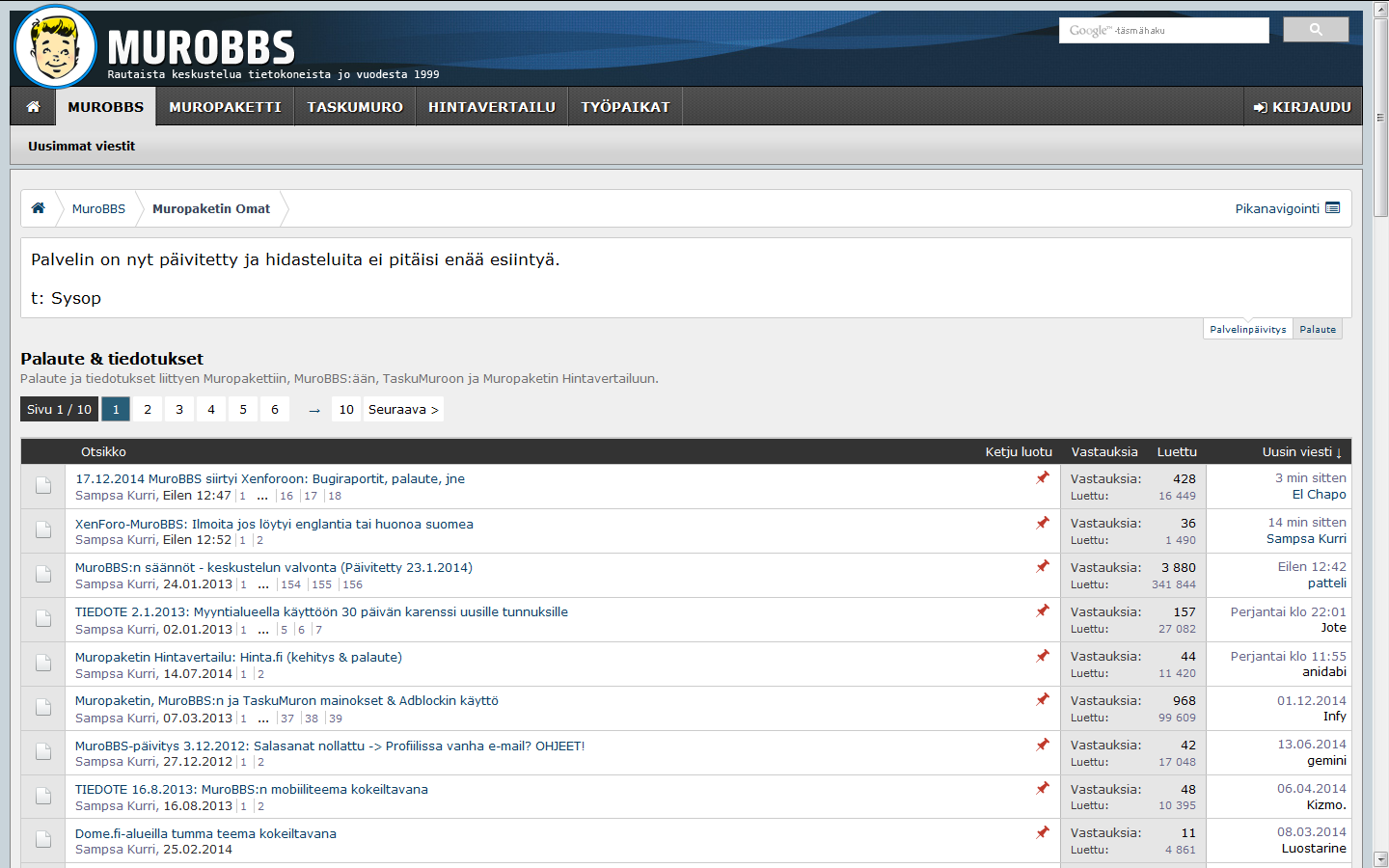Click the pin icon on mobiiliteema thread

[x=1043, y=788]
